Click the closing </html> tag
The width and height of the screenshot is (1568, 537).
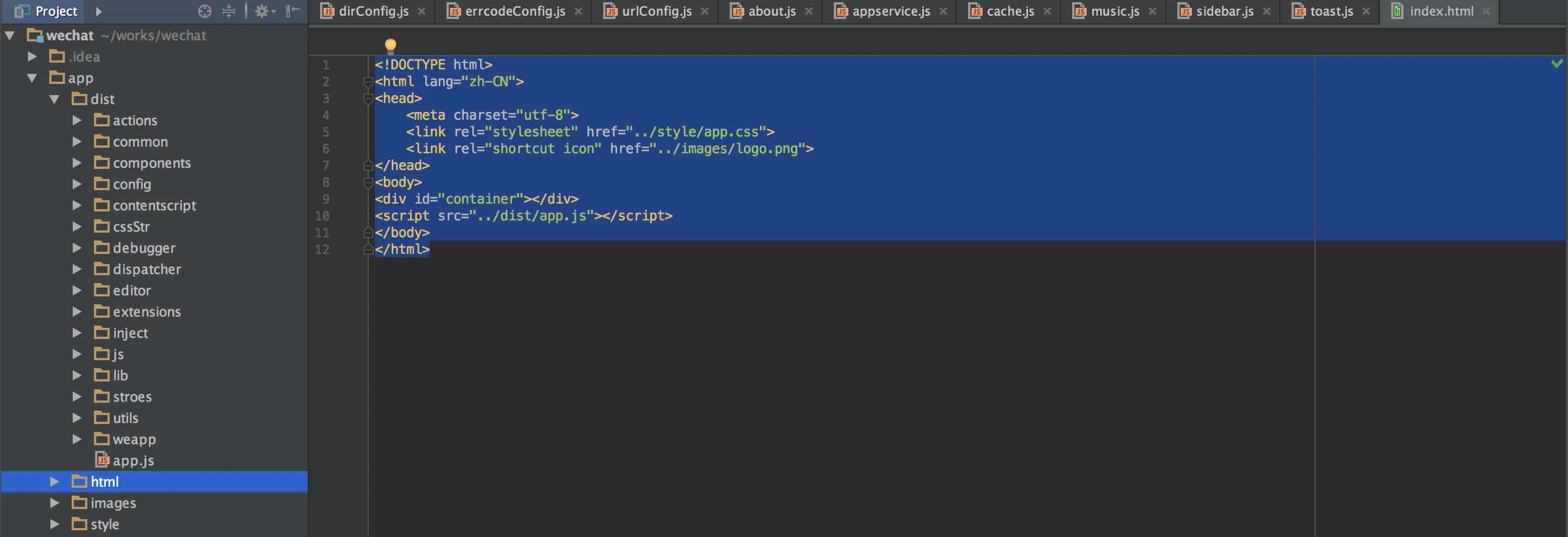tap(402, 249)
